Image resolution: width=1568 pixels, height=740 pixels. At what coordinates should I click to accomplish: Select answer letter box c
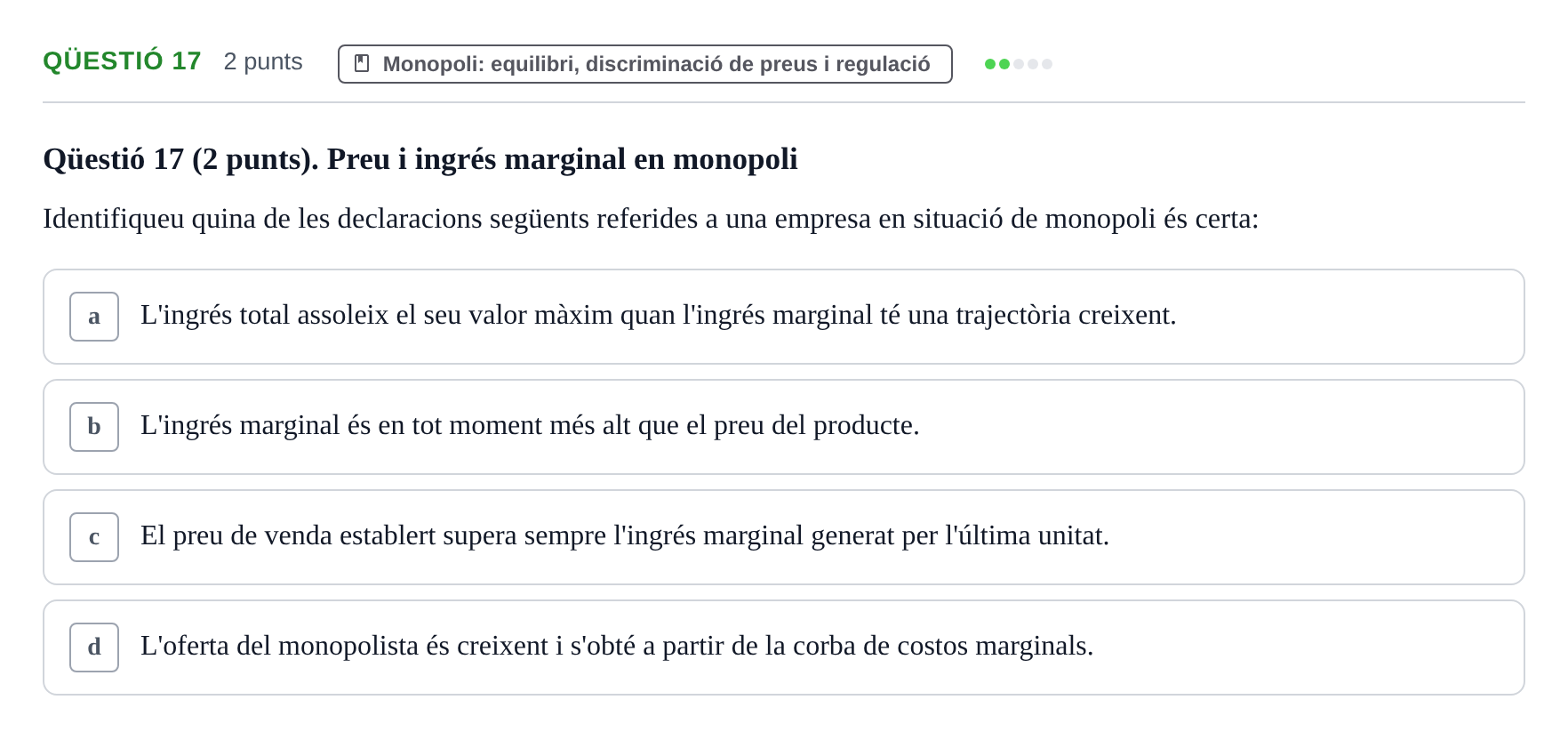pos(94,537)
